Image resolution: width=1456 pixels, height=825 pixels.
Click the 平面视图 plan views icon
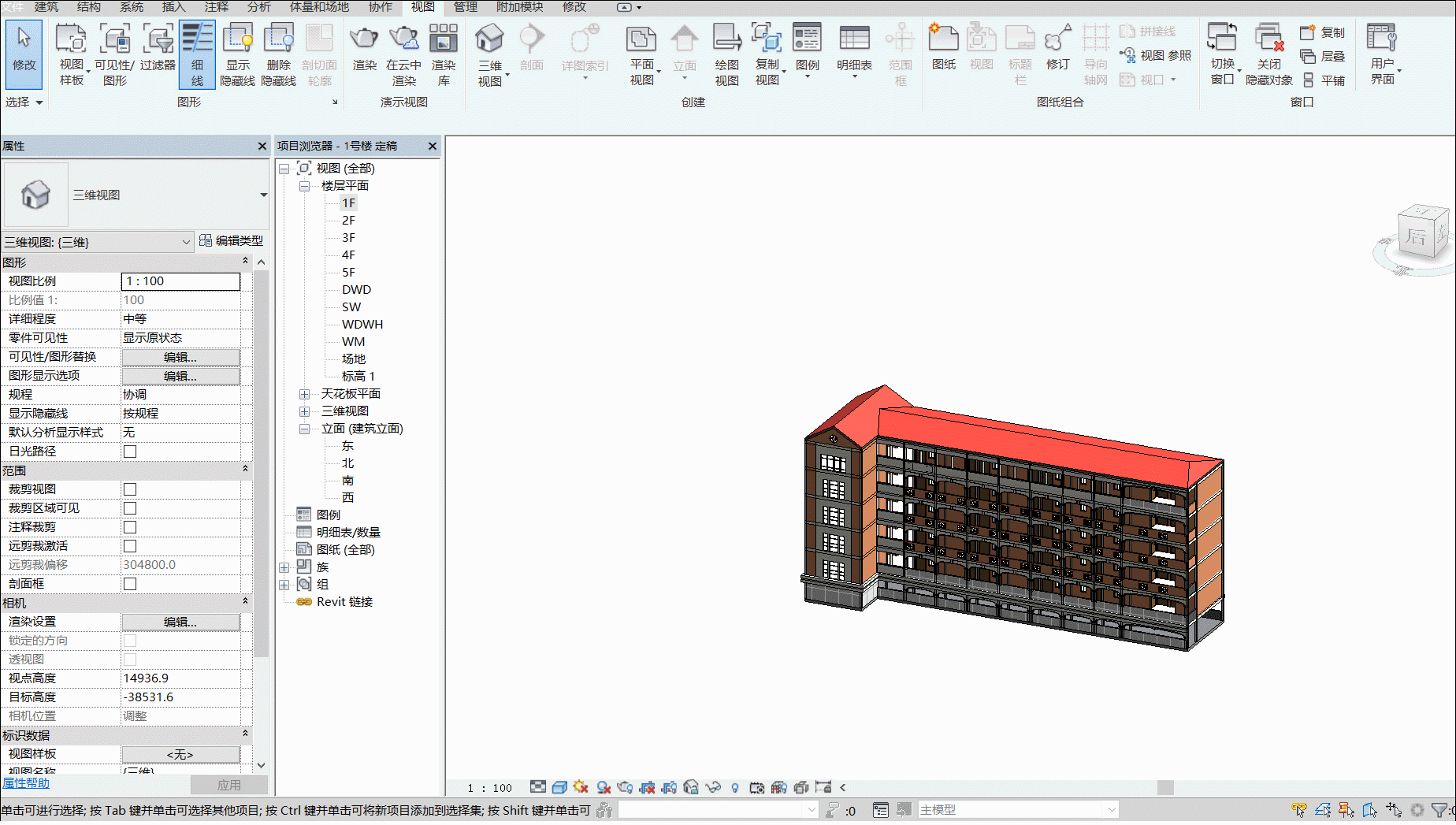[641, 54]
